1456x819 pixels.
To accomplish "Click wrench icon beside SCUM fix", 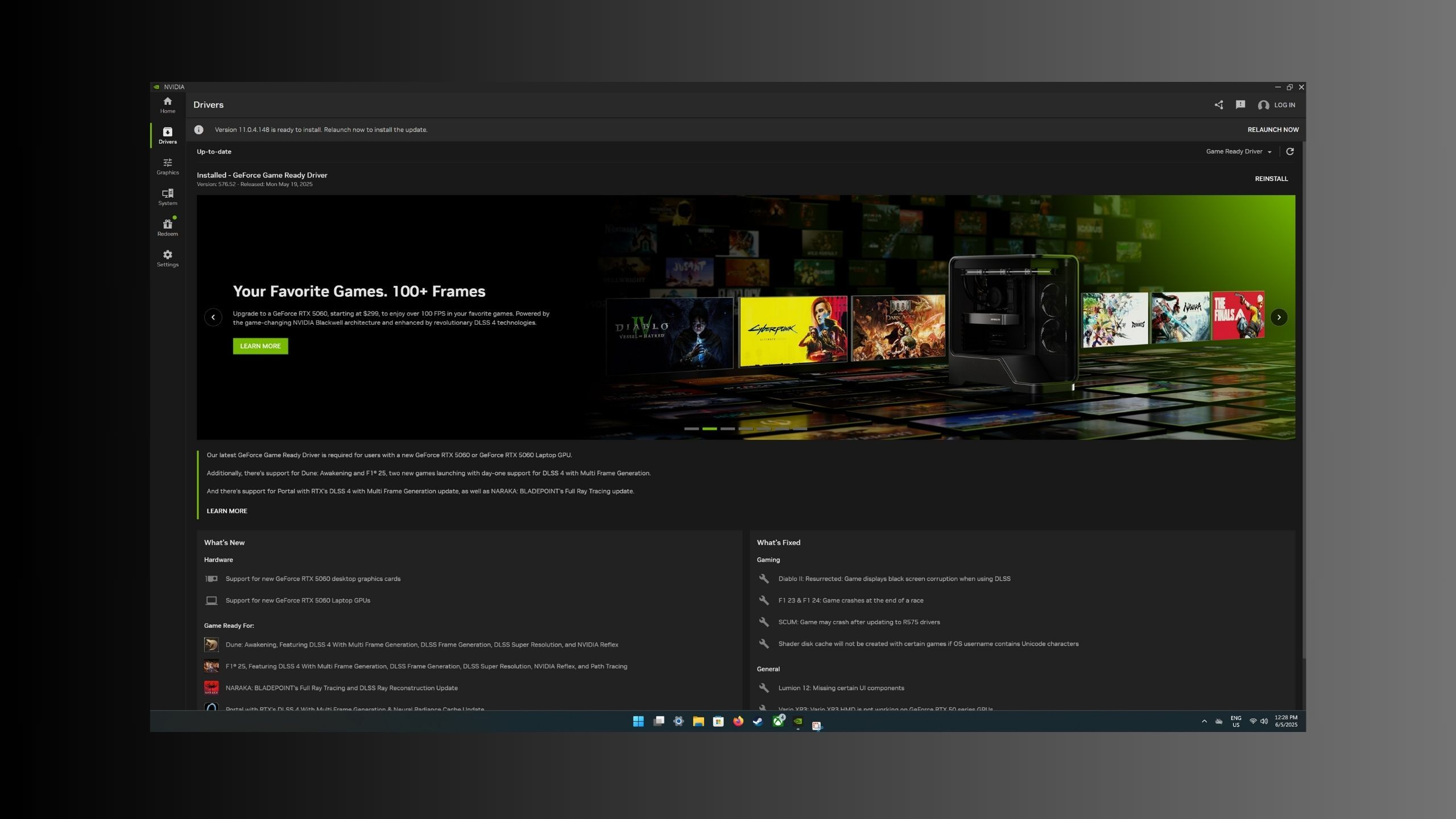I will coord(764,622).
